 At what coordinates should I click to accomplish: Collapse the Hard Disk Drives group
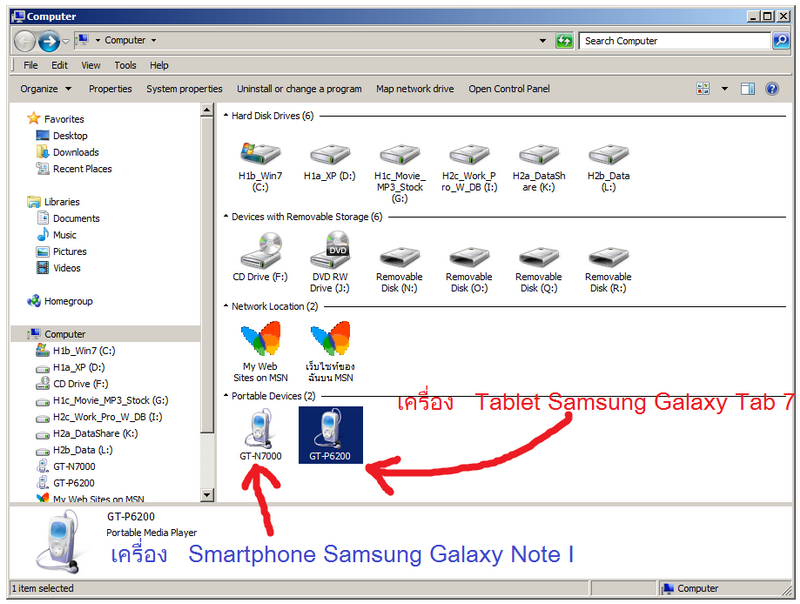pos(226,116)
